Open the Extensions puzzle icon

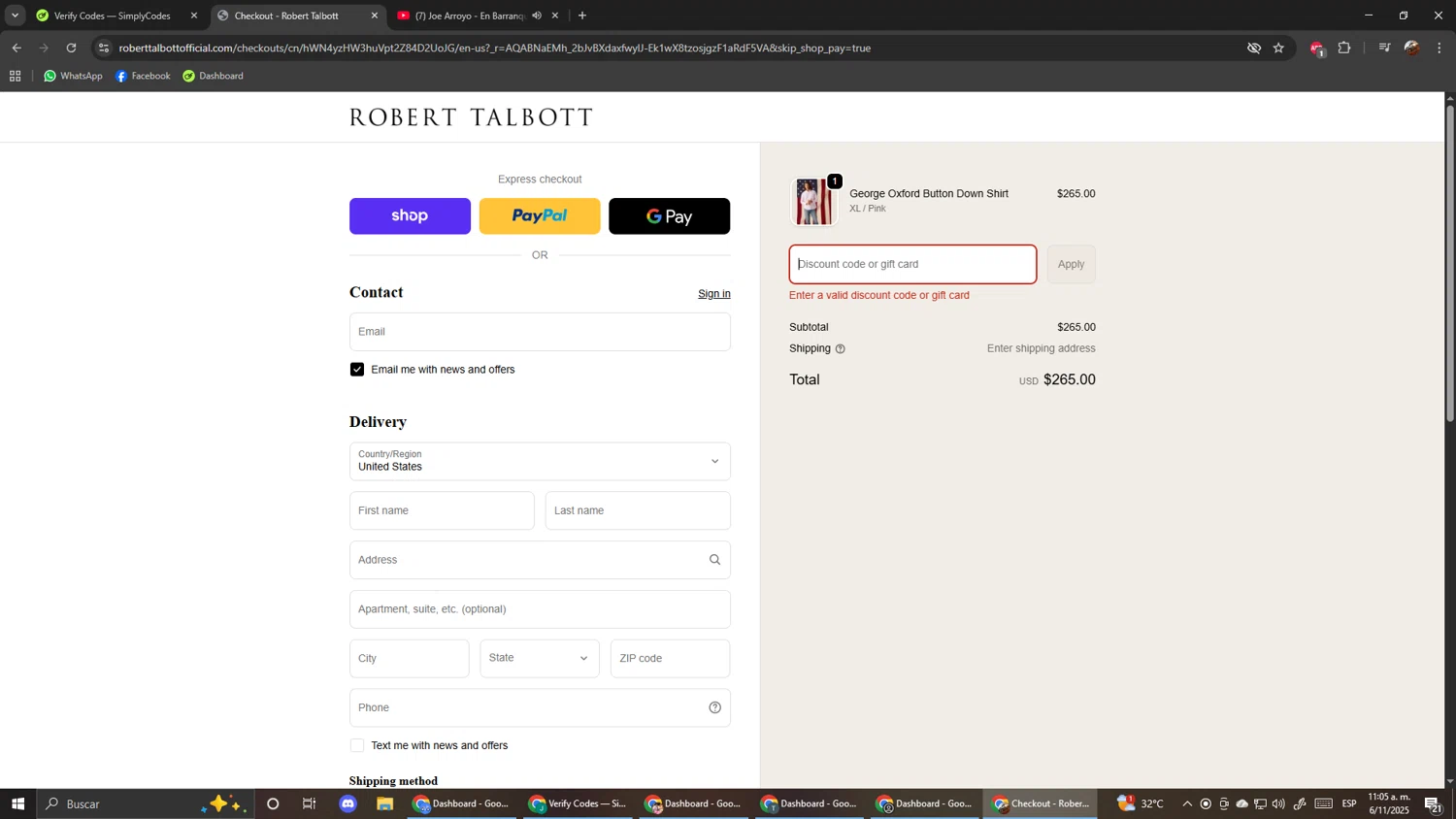pos(1344,48)
